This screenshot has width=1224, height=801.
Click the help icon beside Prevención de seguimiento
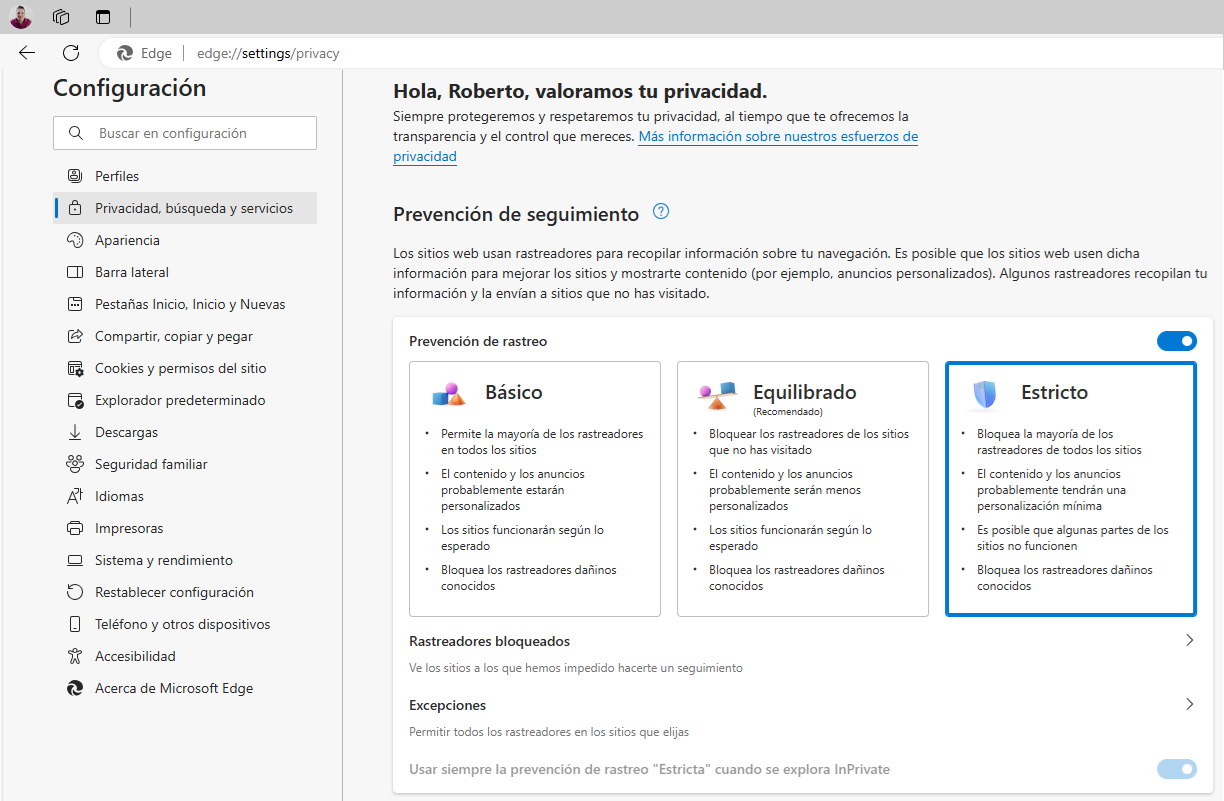tap(660, 212)
